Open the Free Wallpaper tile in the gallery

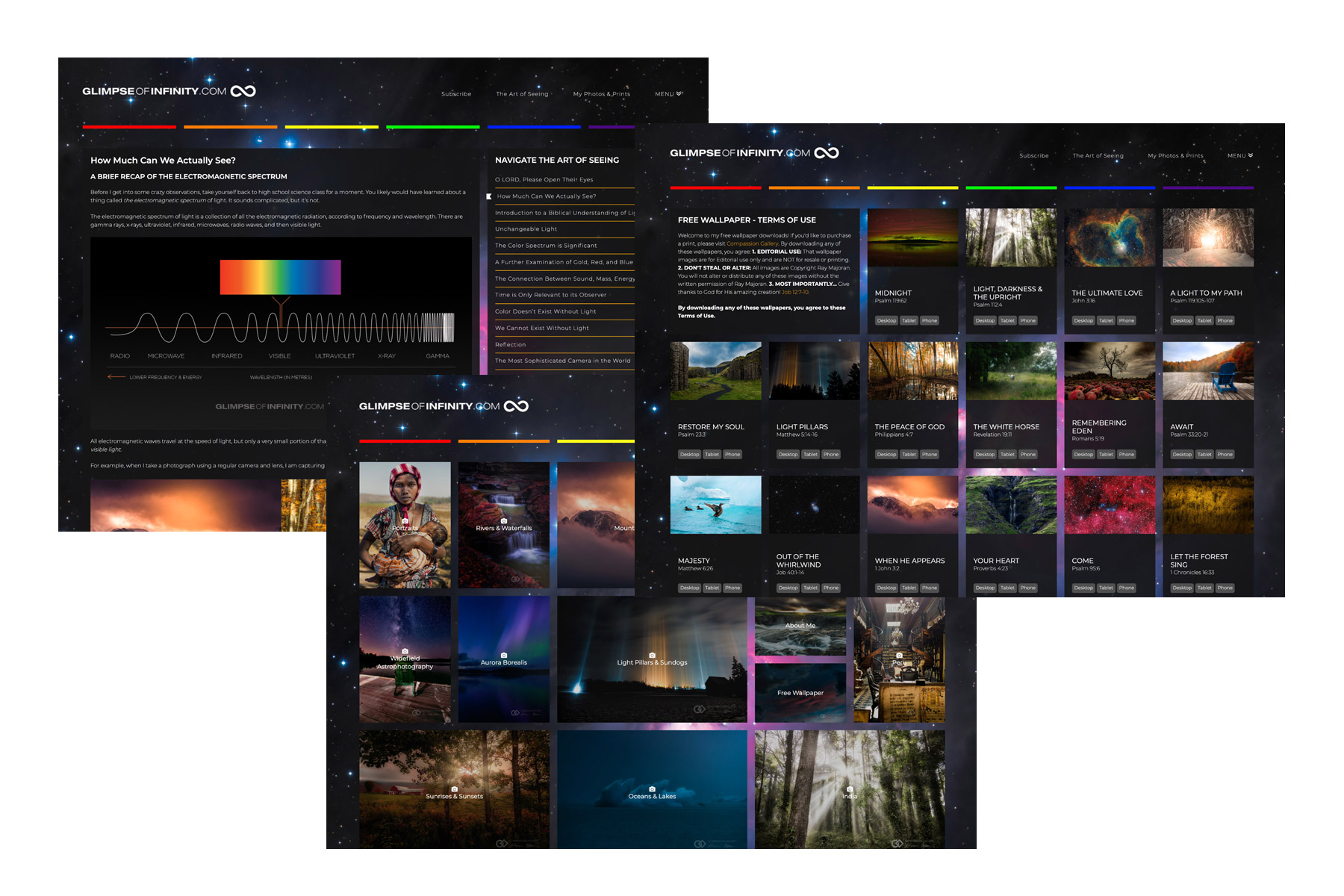pyautogui.click(x=800, y=693)
